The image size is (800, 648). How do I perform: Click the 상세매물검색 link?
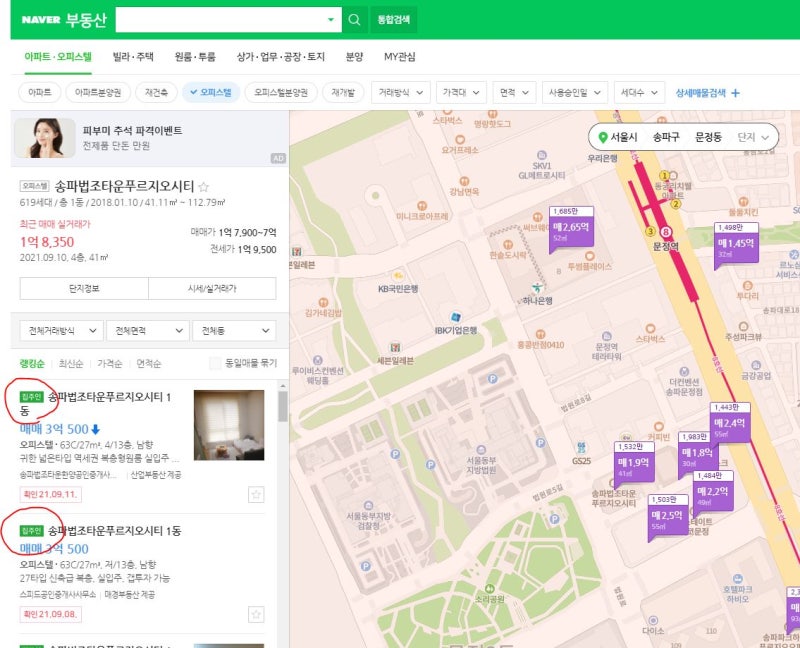coord(701,93)
